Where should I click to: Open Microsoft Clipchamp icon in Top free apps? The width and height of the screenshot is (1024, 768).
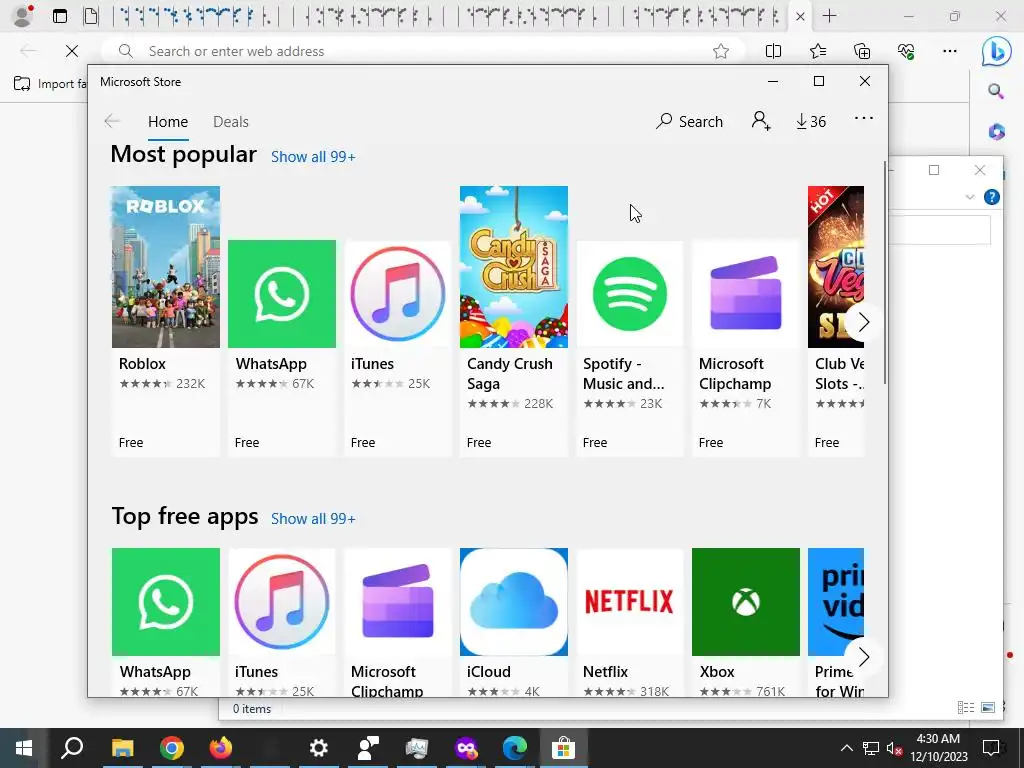click(398, 601)
